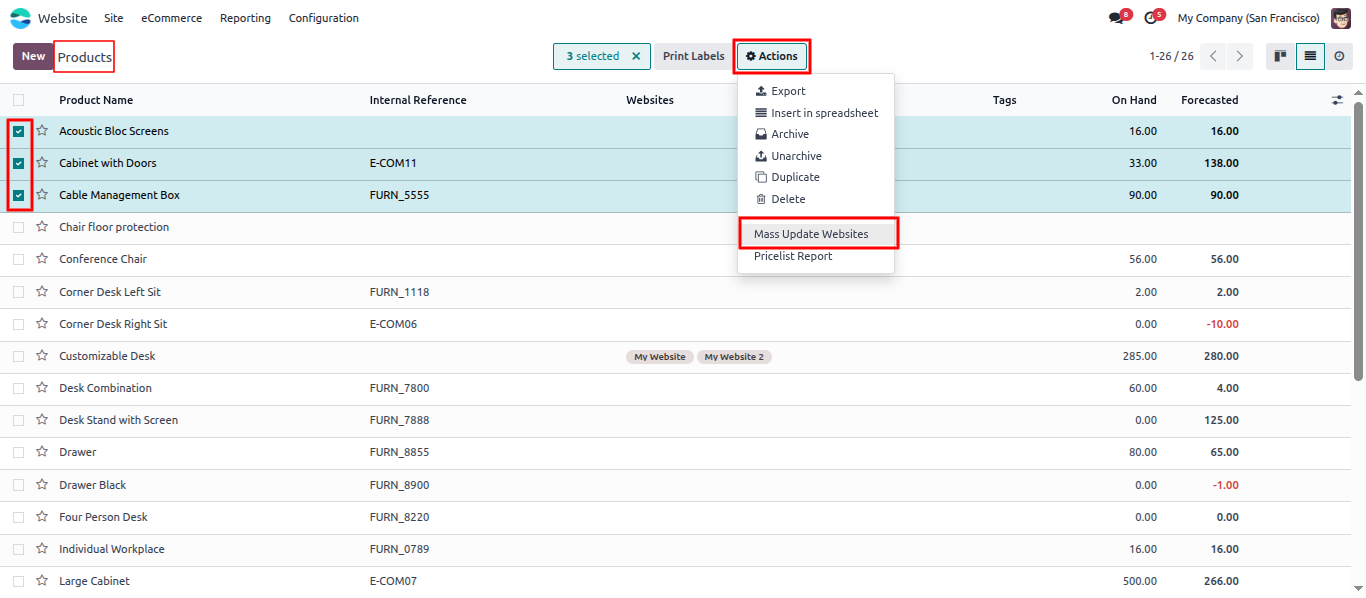The height and width of the screenshot is (598, 1366).
Task: Uncheck Cable Management Box row checkbox
Action: pyautogui.click(x=19, y=195)
